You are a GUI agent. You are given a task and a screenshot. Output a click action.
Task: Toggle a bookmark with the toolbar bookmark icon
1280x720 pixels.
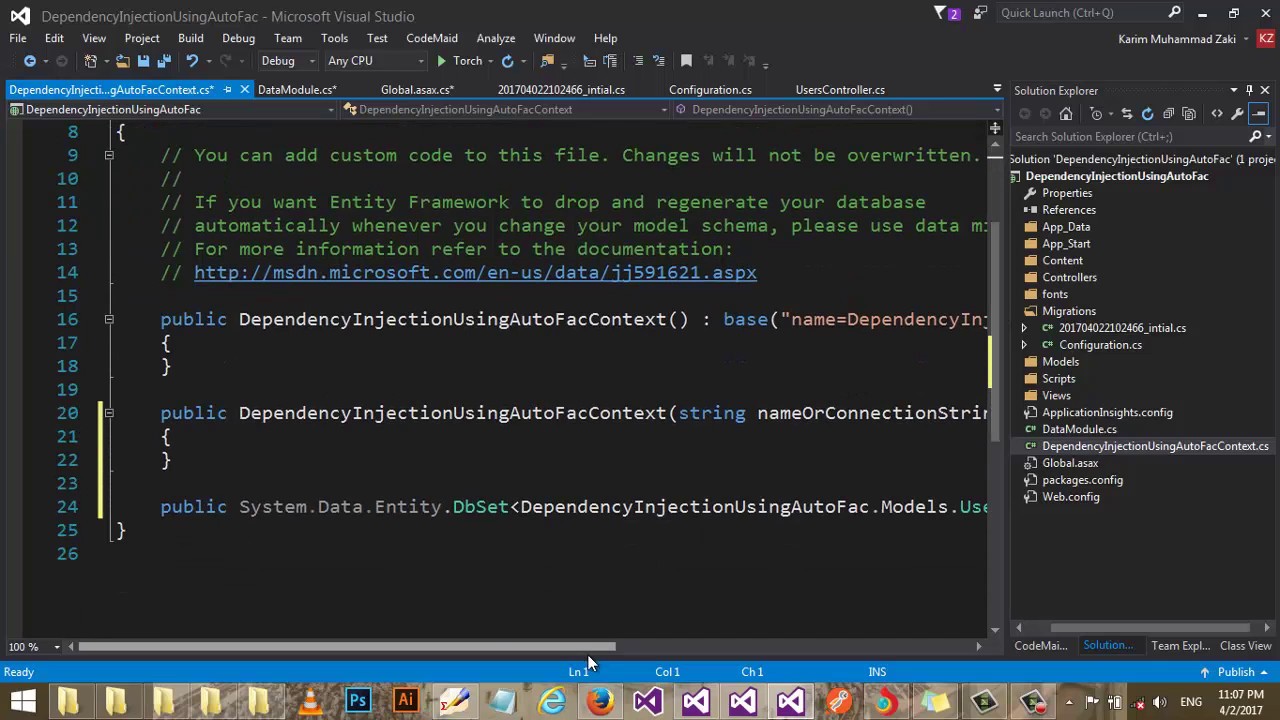point(686,61)
